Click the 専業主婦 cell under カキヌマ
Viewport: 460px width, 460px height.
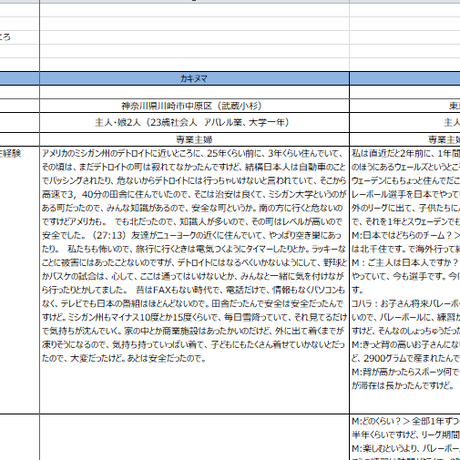[x=194, y=139]
